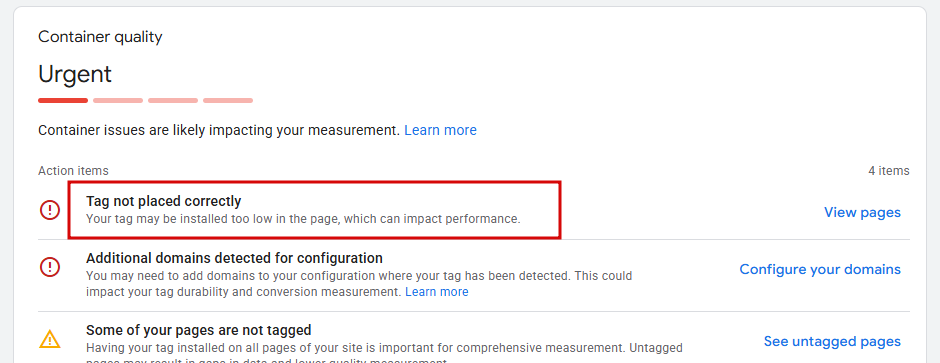940x363 pixels.
Task: Click the Some of your pages are not tagged heading
Action: (x=198, y=330)
